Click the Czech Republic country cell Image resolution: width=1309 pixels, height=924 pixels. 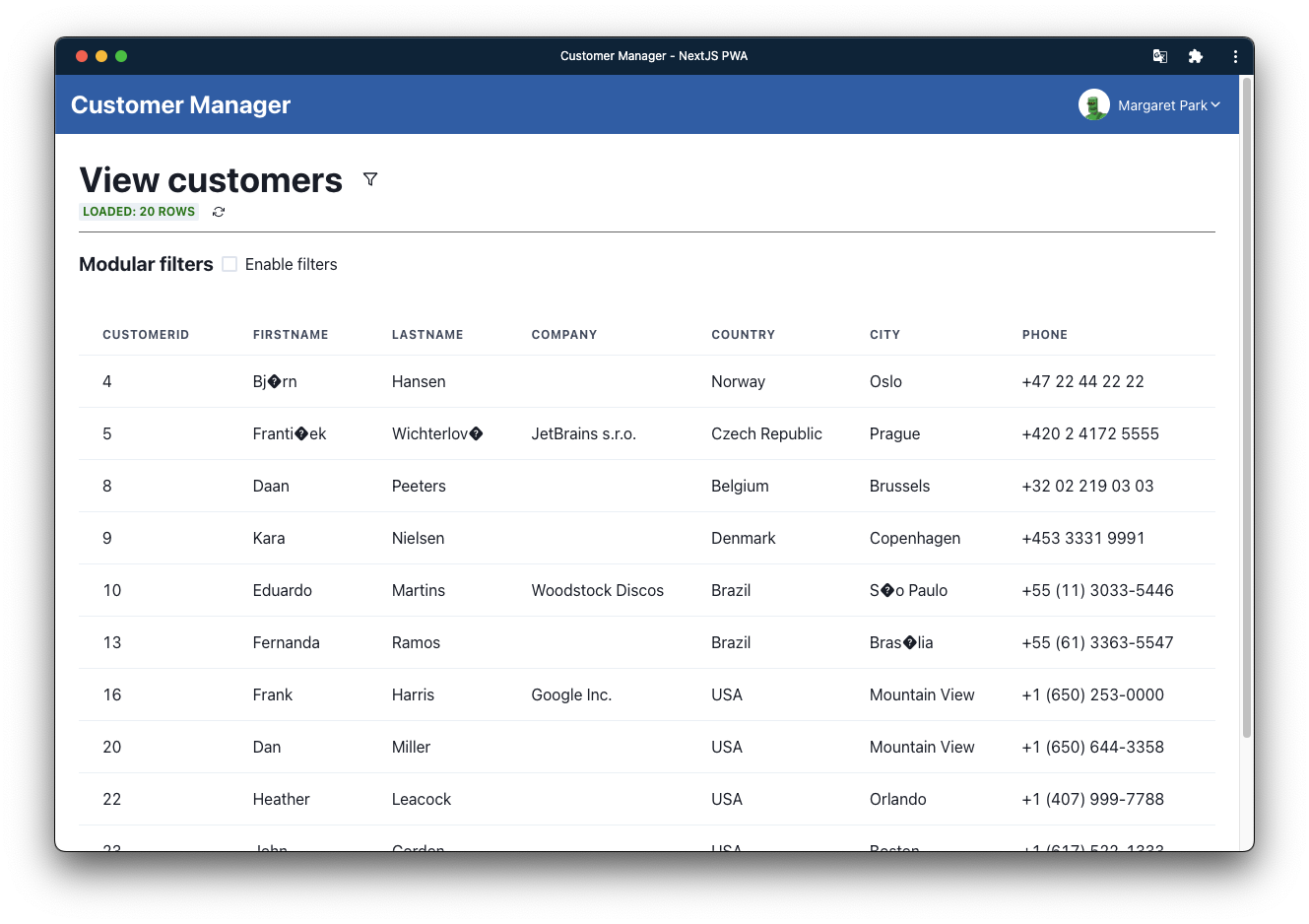766,433
